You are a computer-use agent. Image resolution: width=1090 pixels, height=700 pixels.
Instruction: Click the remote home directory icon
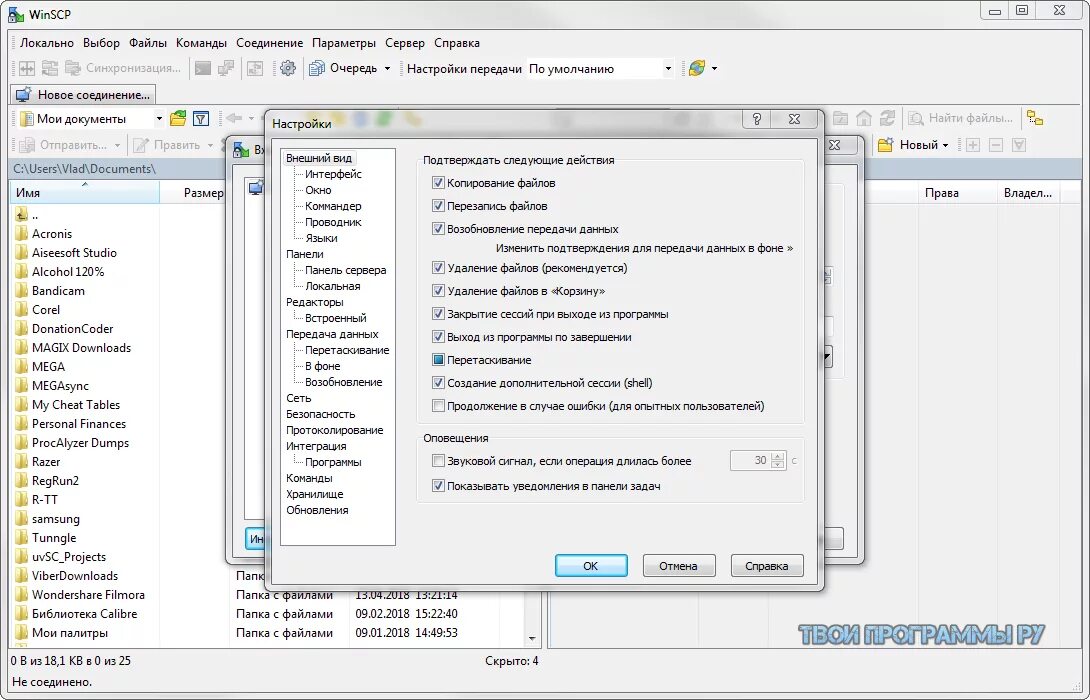(x=863, y=118)
